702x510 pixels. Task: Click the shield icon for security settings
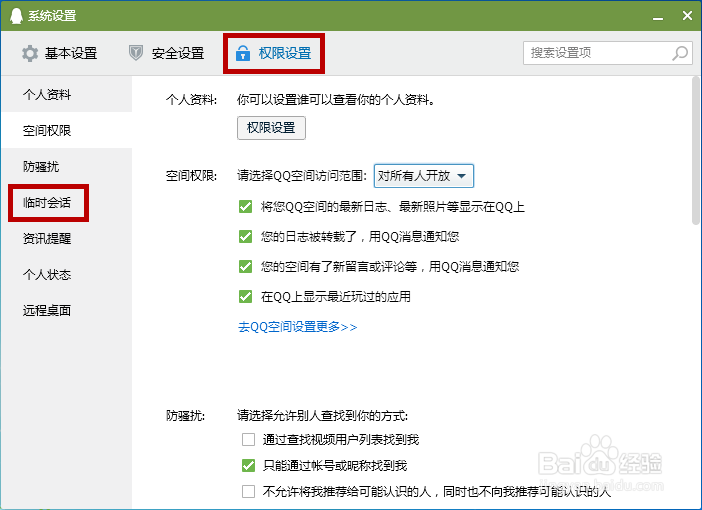[136, 53]
